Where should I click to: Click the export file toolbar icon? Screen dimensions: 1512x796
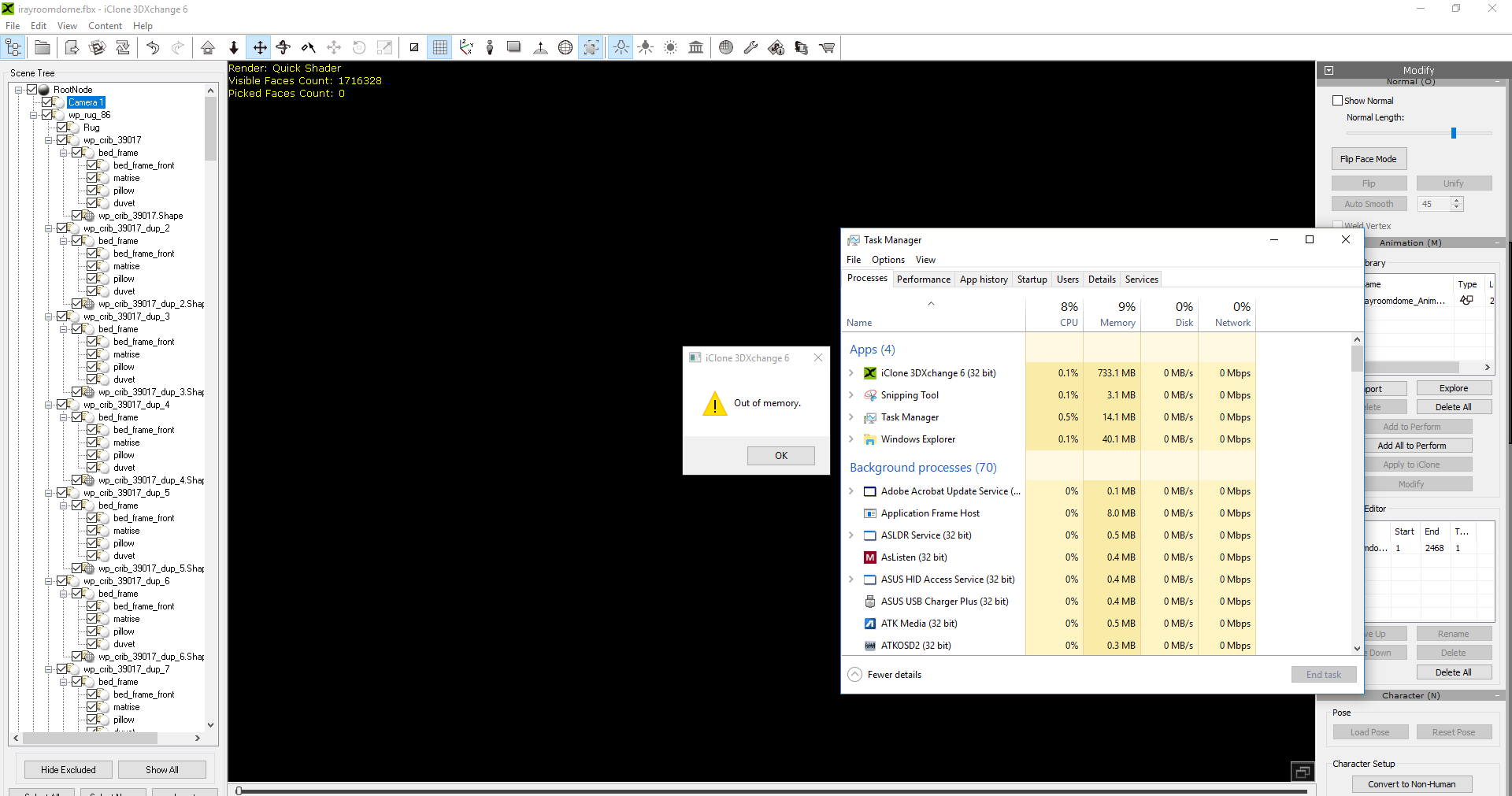[x=72, y=48]
